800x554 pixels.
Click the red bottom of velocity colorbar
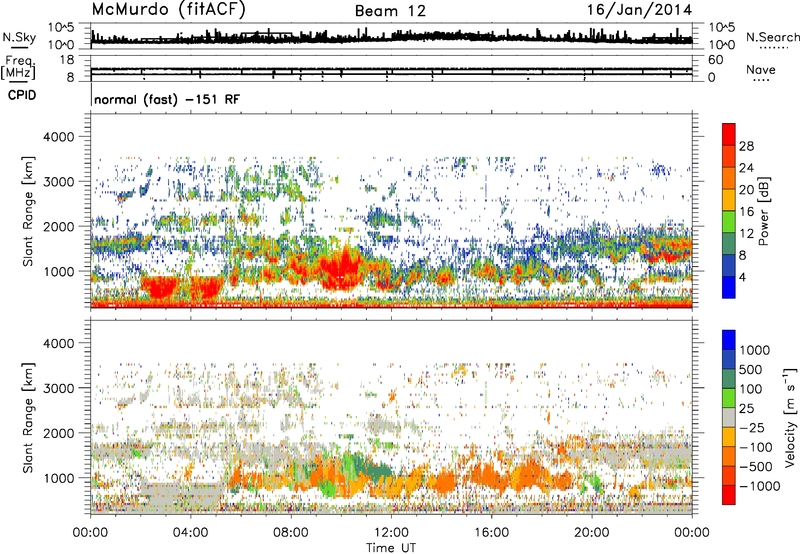pos(729,495)
